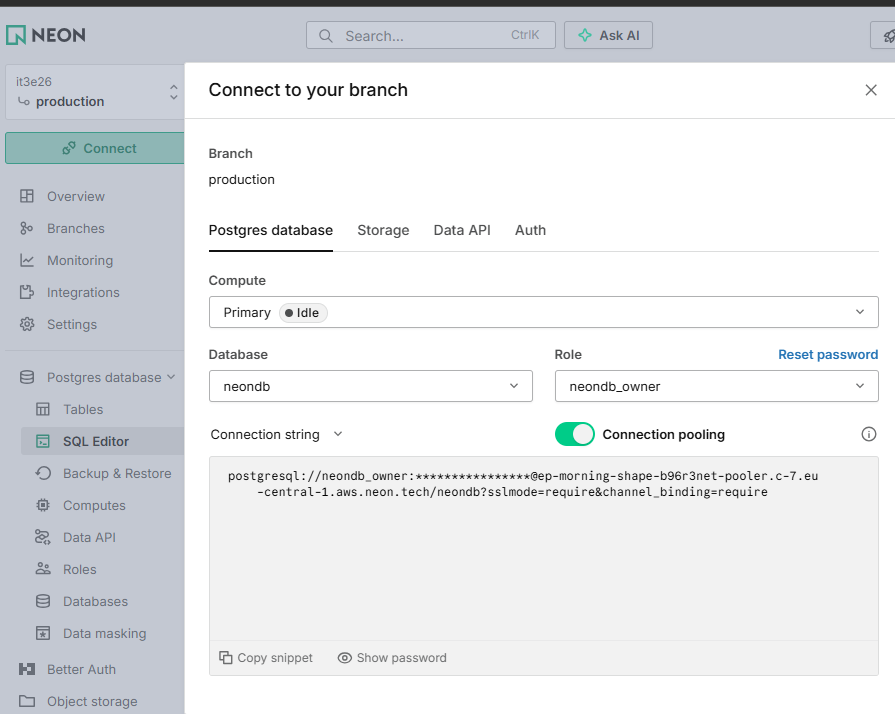Screen dimensions: 895x714
Task: Click Copy snippet label text
Action: click(x=275, y=657)
